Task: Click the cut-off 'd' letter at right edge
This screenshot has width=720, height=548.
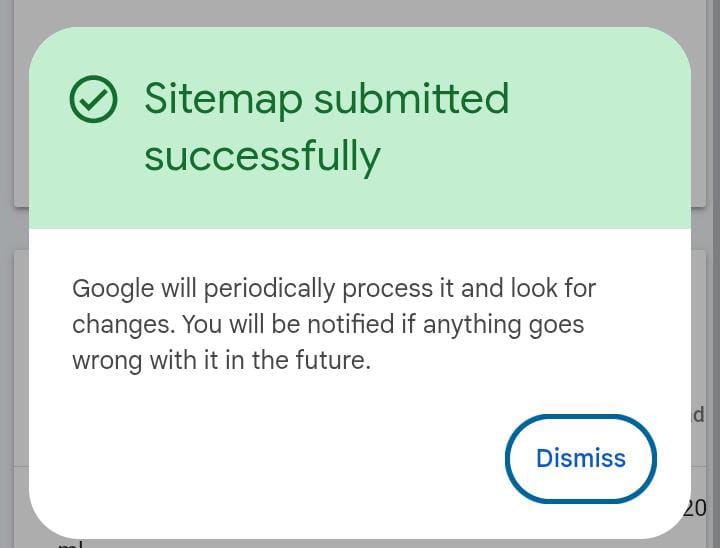Action: coord(699,414)
